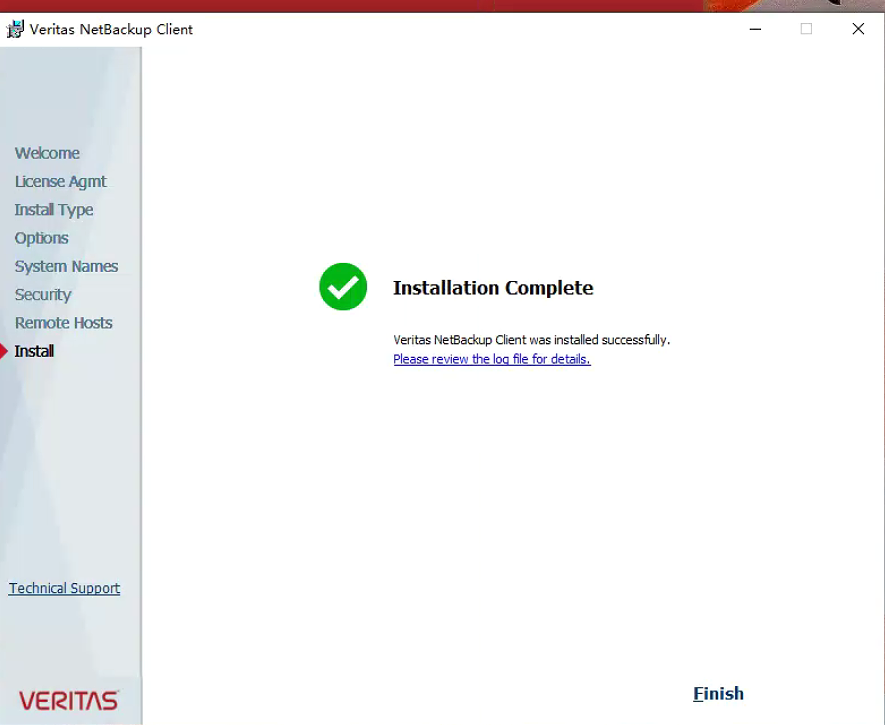Viewport: 885px width, 727px height.
Task: Click the NetBackup installer title bar icon
Action: (x=15, y=29)
